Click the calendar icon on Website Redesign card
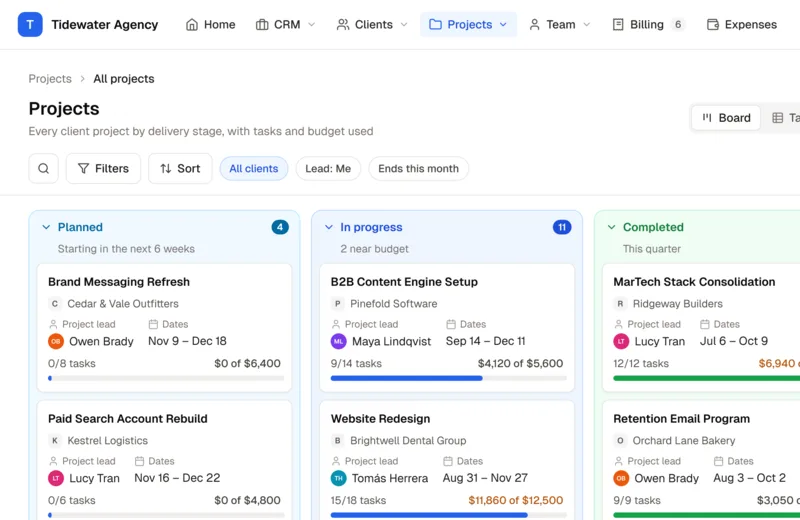800x520 pixels. pyautogui.click(x=447, y=461)
